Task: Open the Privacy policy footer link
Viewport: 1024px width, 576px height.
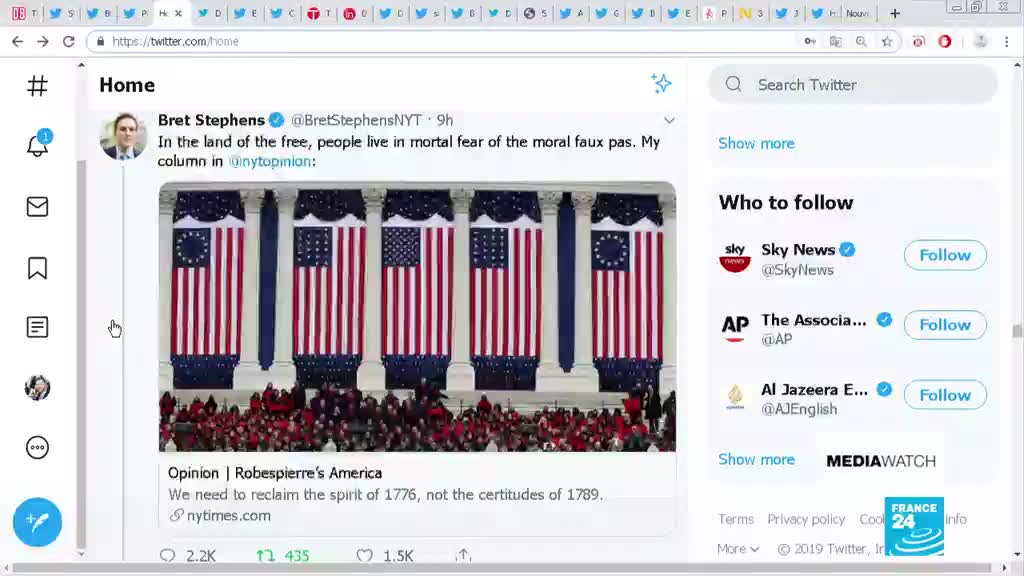Action: coord(806,519)
